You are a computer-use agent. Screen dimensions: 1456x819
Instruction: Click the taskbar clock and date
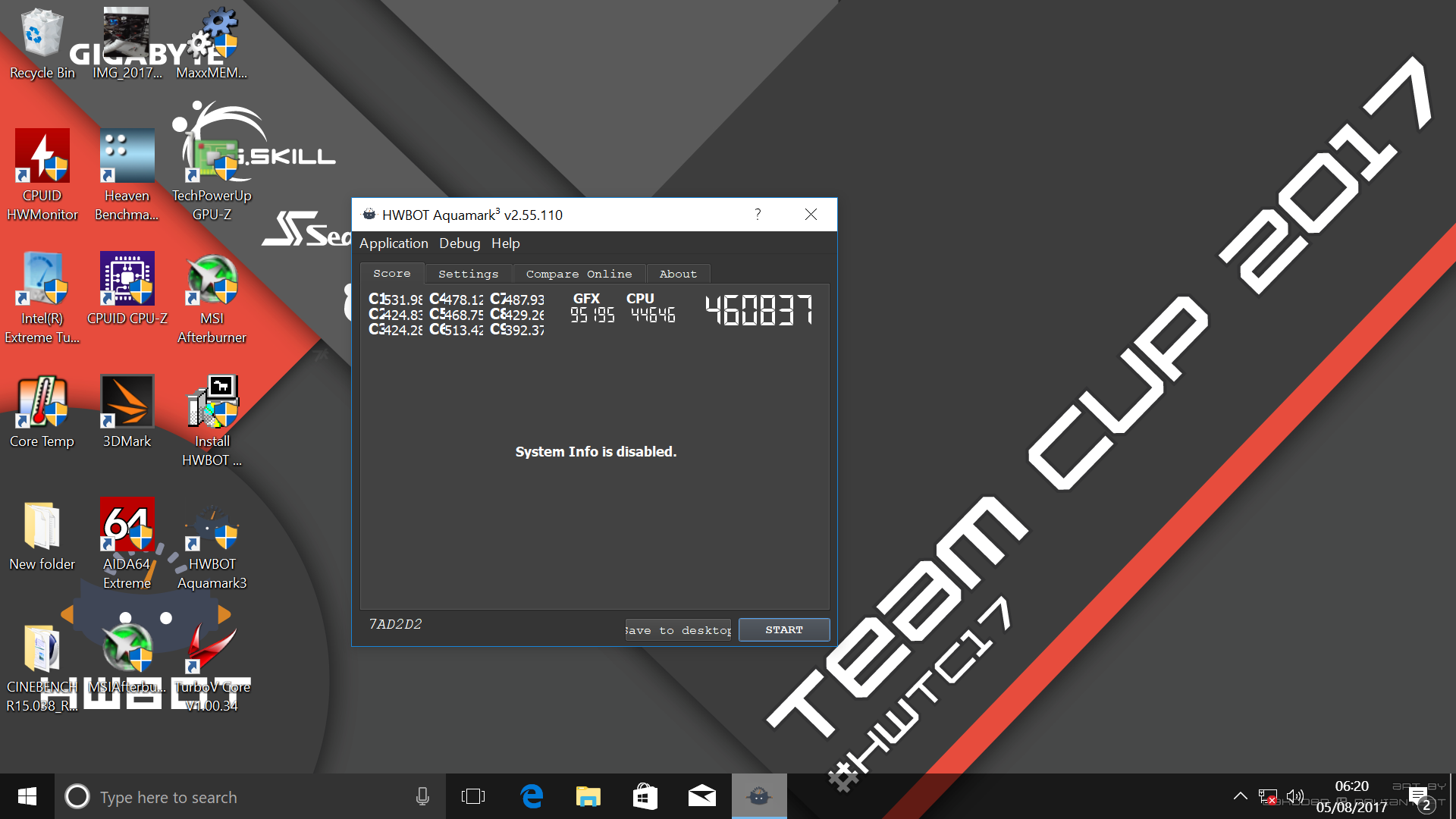[1351, 796]
